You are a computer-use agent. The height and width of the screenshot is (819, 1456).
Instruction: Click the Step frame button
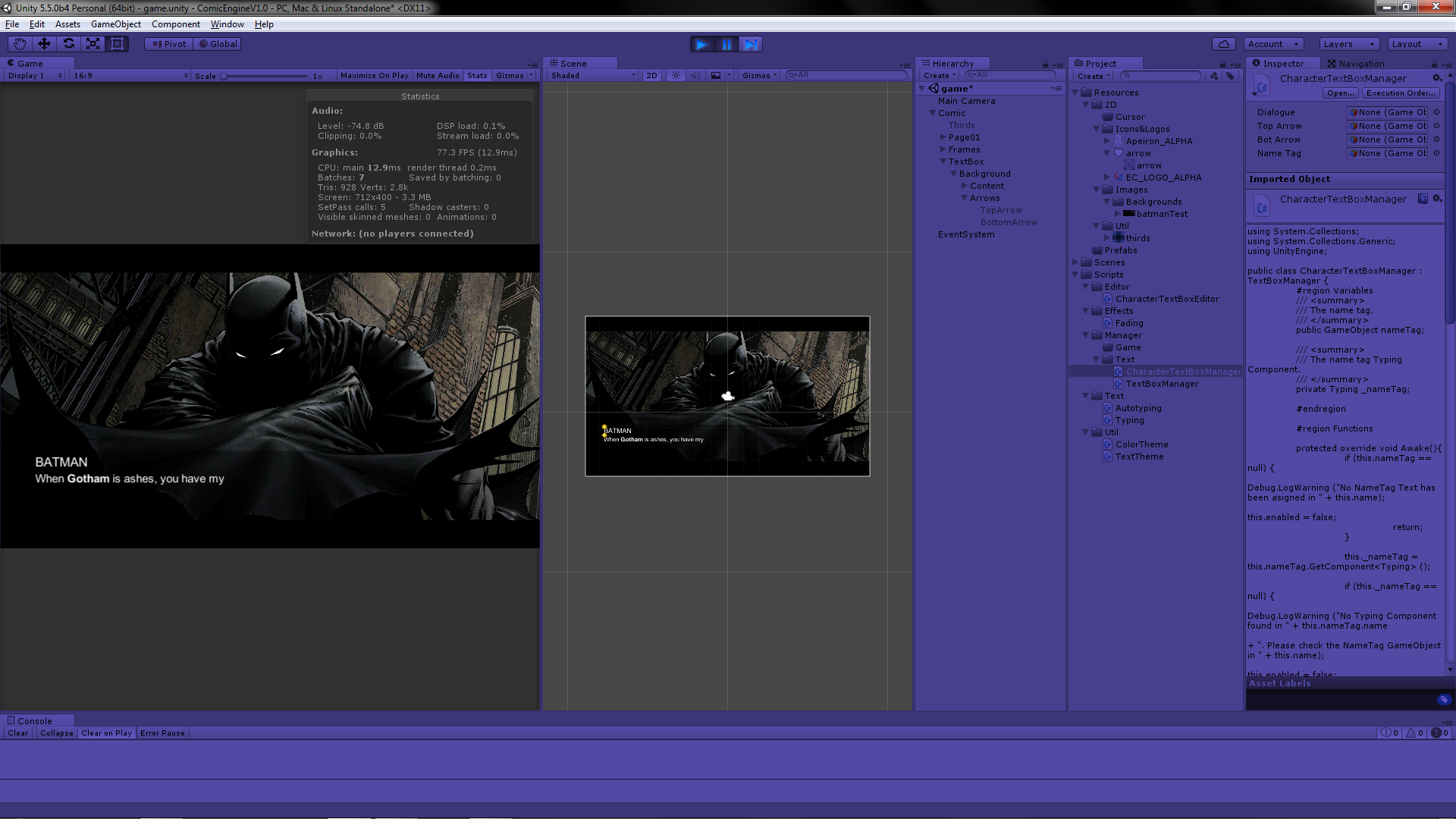coord(751,44)
